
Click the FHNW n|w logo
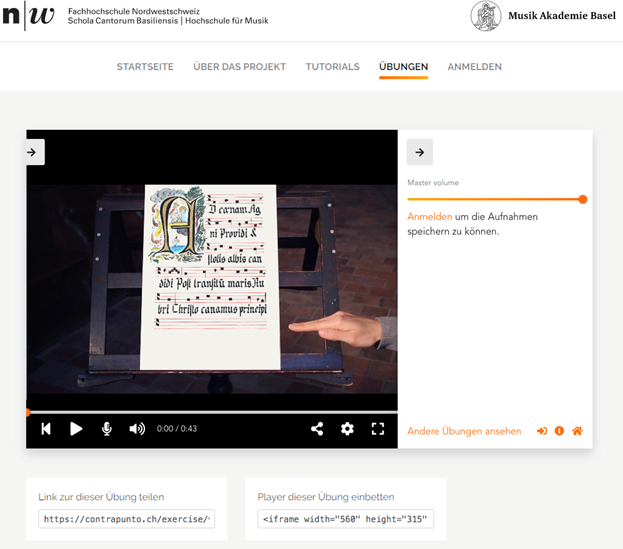pyautogui.click(x=28, y=16)
